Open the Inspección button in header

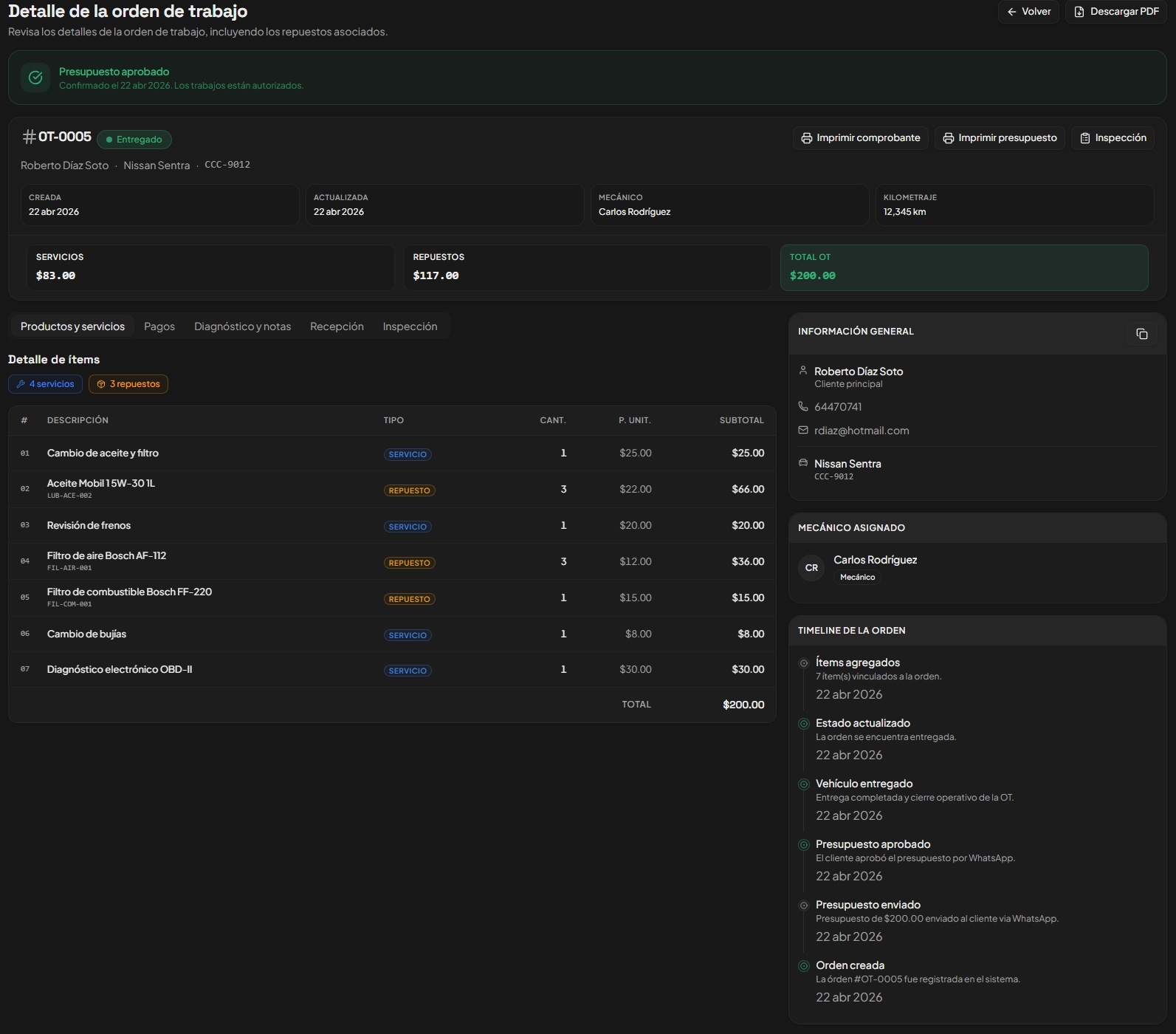[1113, 138]
